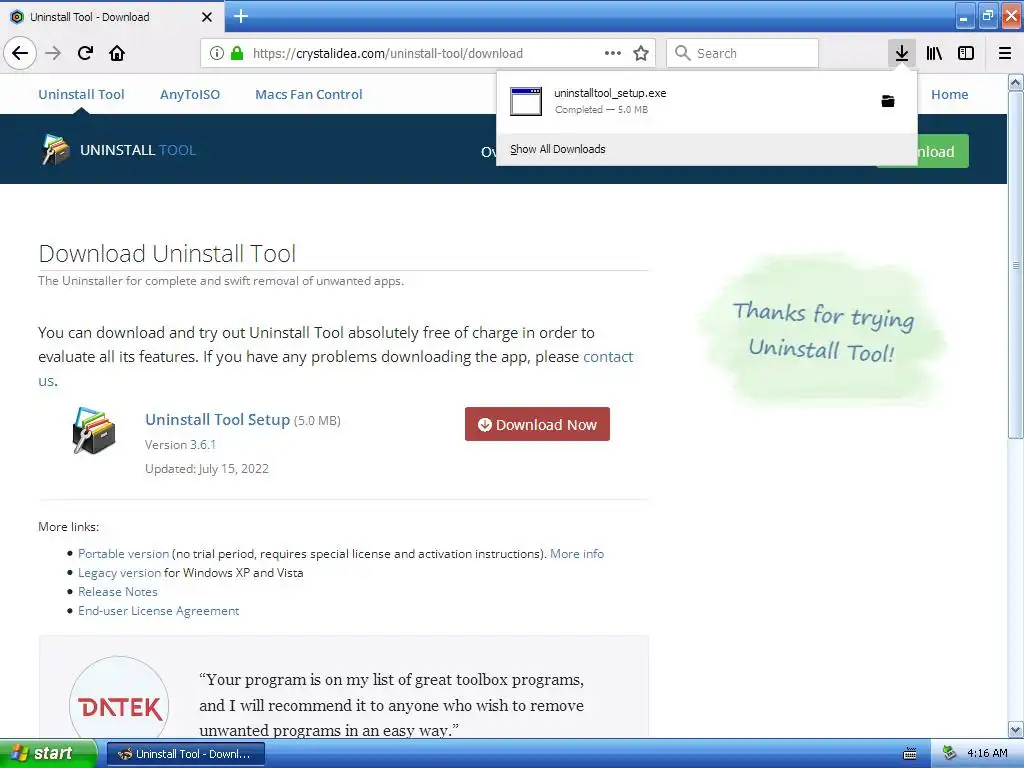The height and width of the screenshot is (768, 1024).
Task: Open the Uninstall Tool nav item
Action: (x=81, y=94)
